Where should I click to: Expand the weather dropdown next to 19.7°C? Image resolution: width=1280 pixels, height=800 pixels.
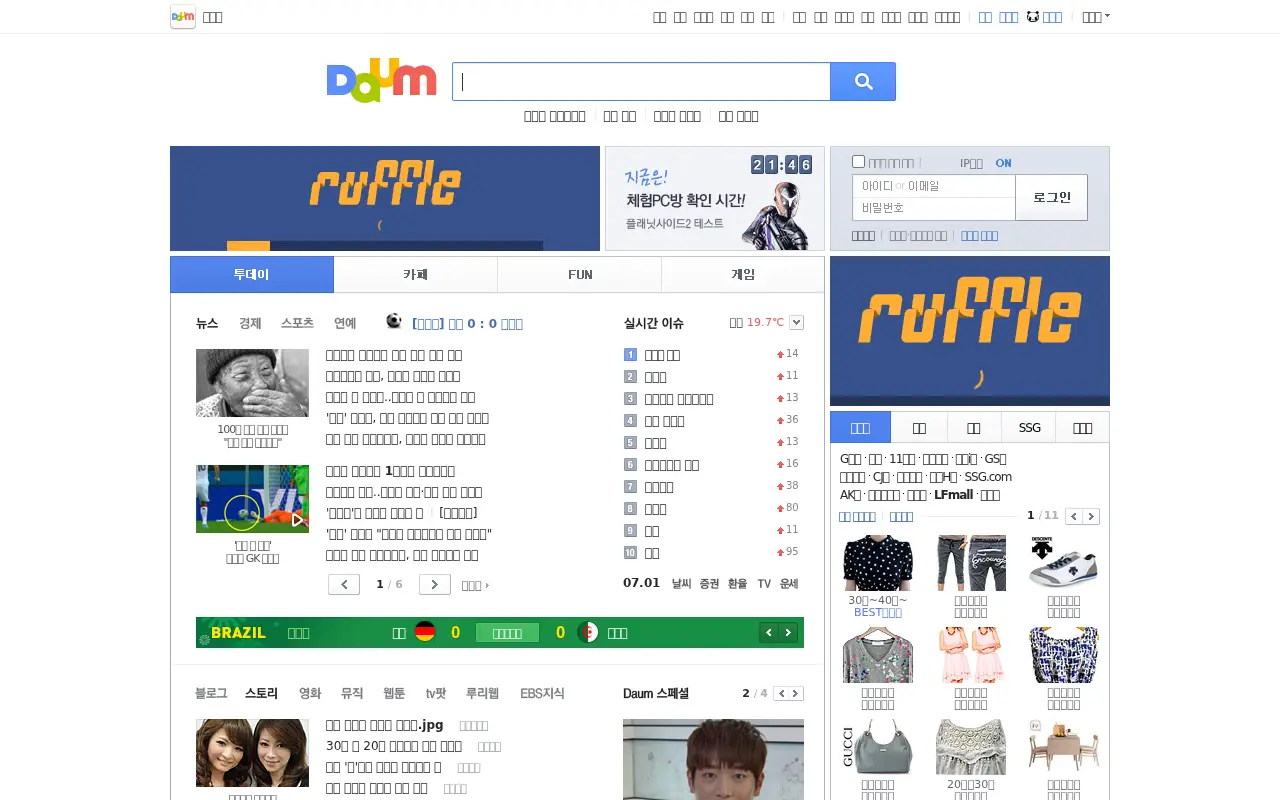click(796, 322)
